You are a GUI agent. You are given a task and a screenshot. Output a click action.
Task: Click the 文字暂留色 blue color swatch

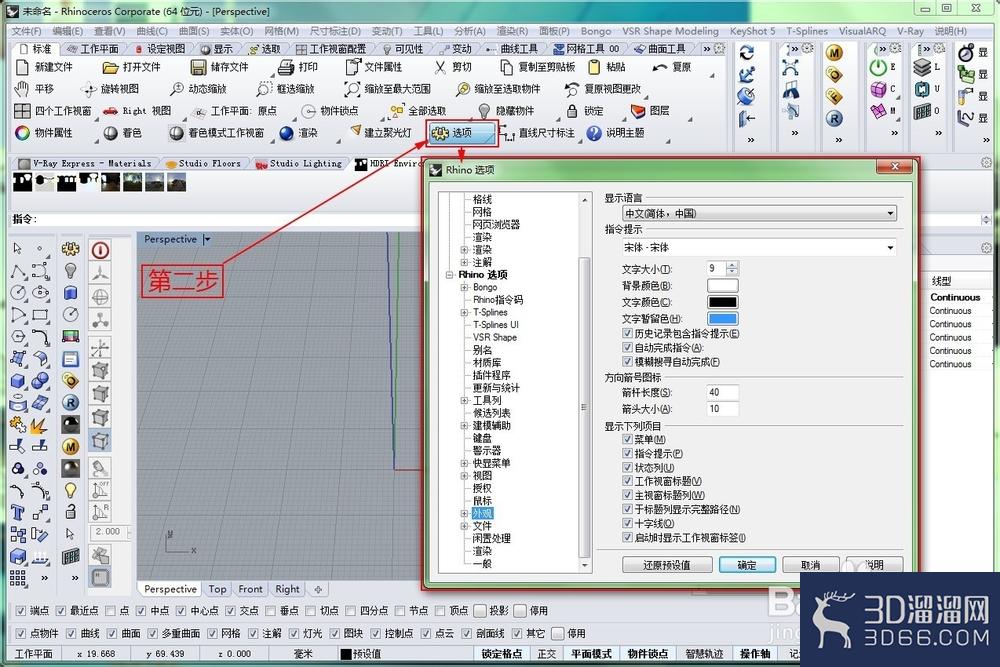[x=723, y=319]
